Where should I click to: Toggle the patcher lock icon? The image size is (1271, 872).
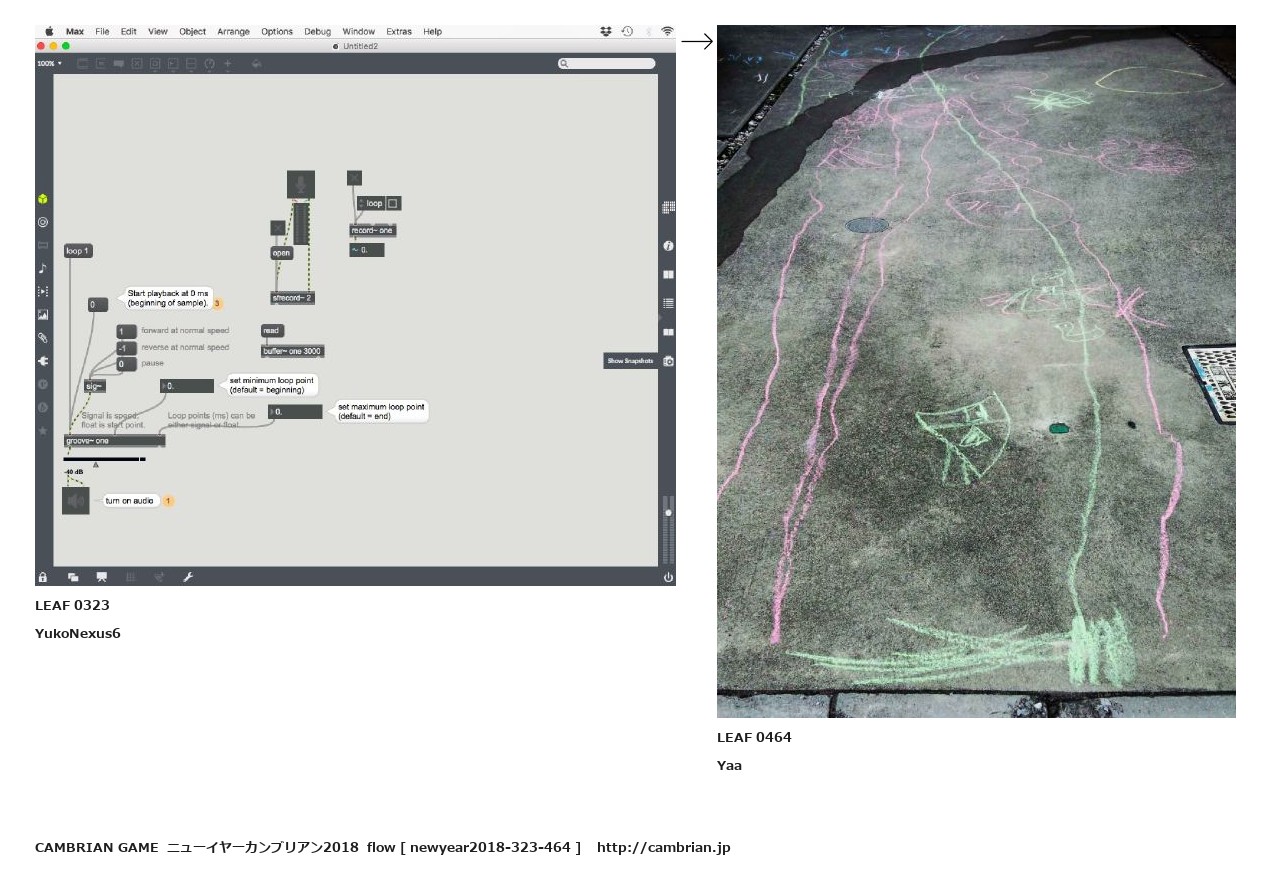pyautogui.click(x=43, y=577)
